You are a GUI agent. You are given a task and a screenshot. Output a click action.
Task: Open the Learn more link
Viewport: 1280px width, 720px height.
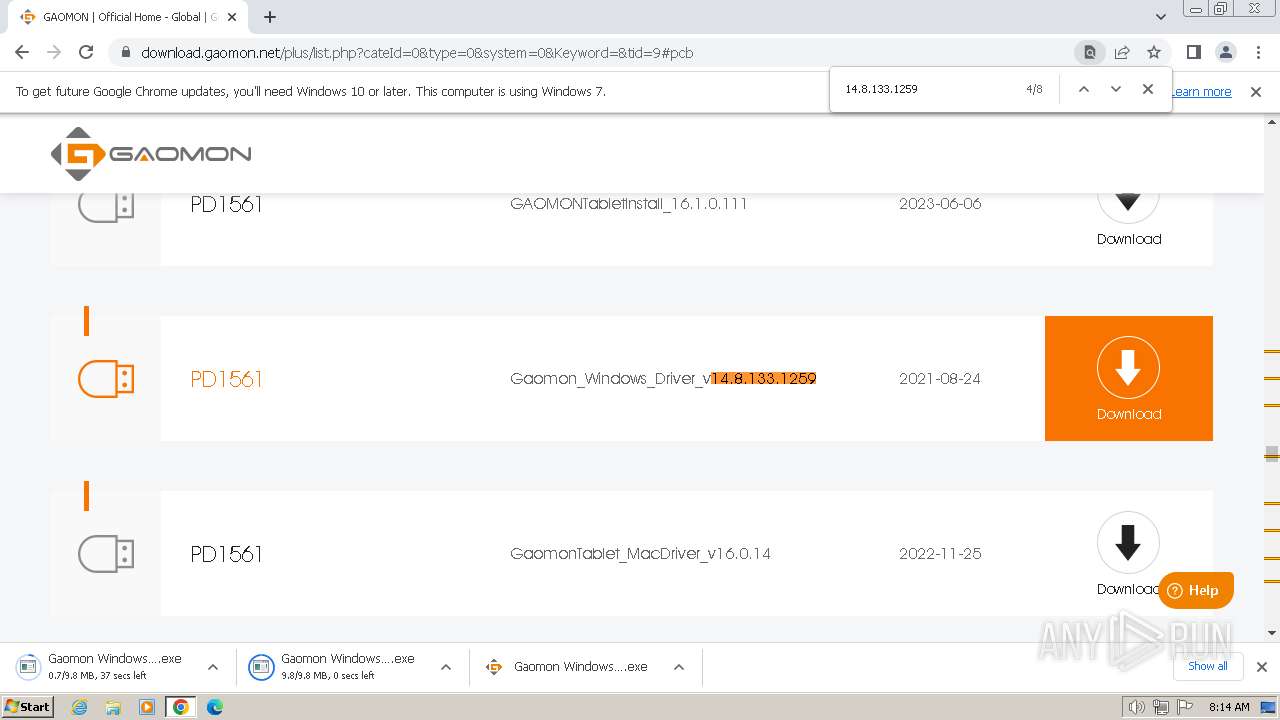point(1202,92)
